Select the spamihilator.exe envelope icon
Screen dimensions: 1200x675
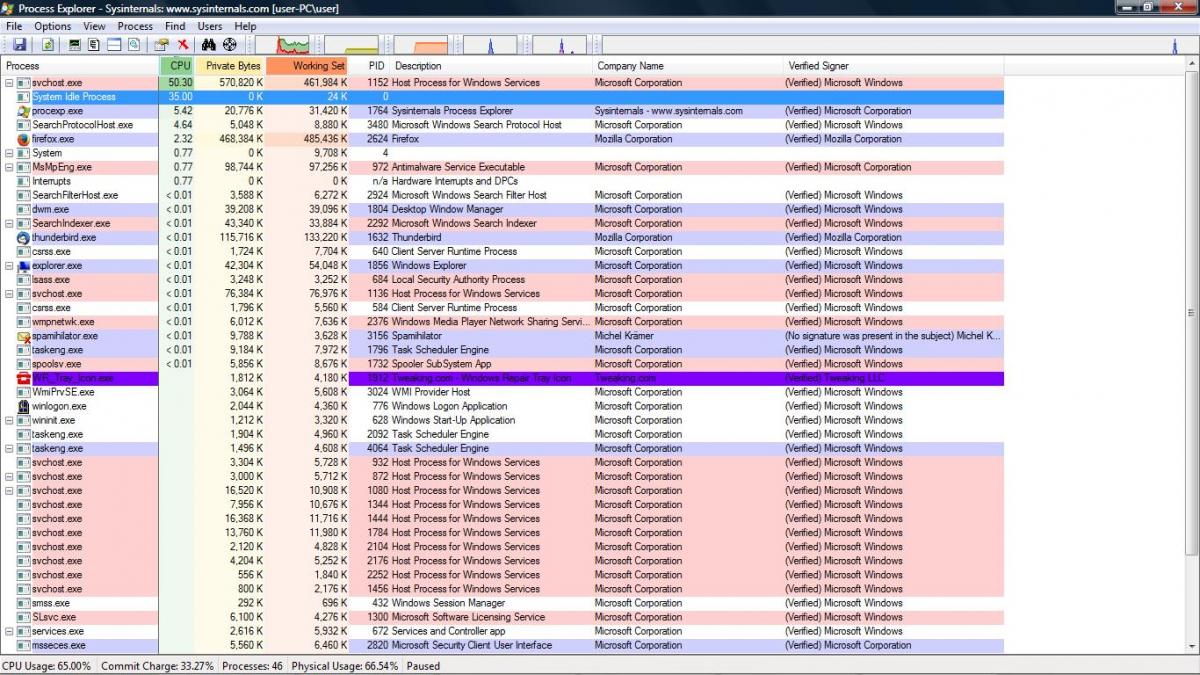(x=24, y=336)
